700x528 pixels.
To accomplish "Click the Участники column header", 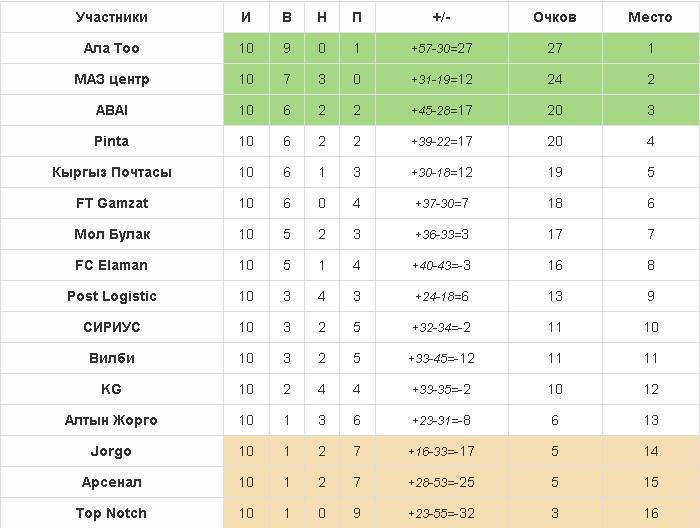I will point(111,17).
